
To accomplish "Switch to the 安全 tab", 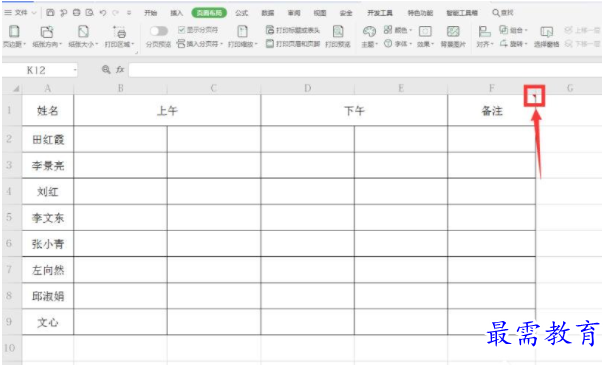I will tap(346, 13).
